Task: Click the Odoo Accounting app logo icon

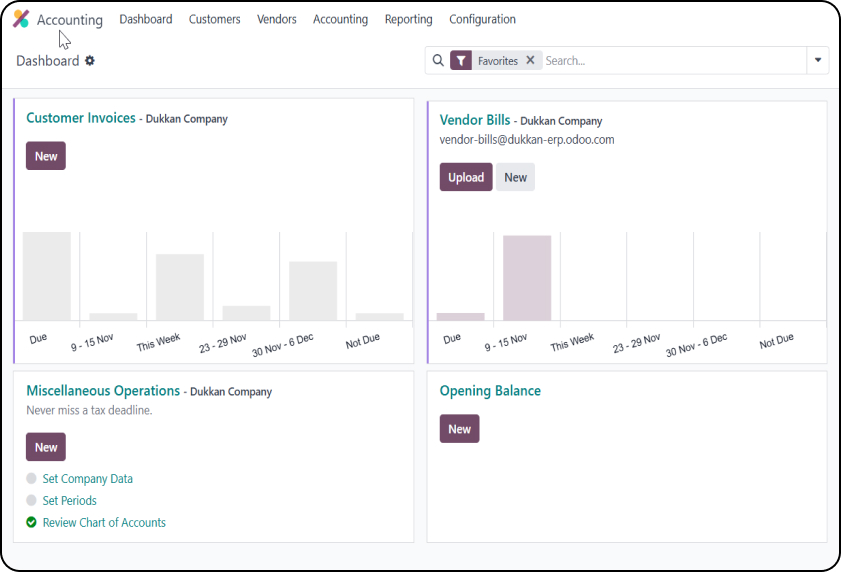Action: 21,19
